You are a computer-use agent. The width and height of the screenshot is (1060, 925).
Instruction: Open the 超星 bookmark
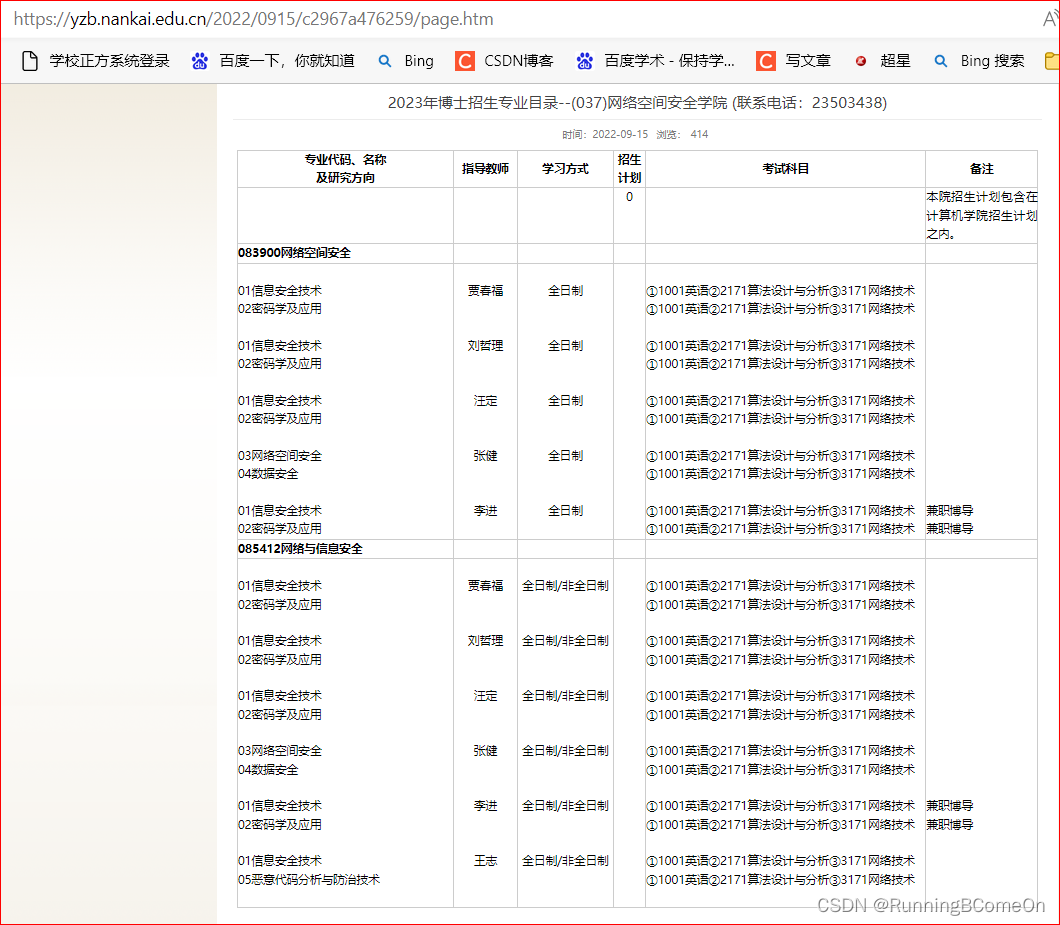click(x=882, y=61)
